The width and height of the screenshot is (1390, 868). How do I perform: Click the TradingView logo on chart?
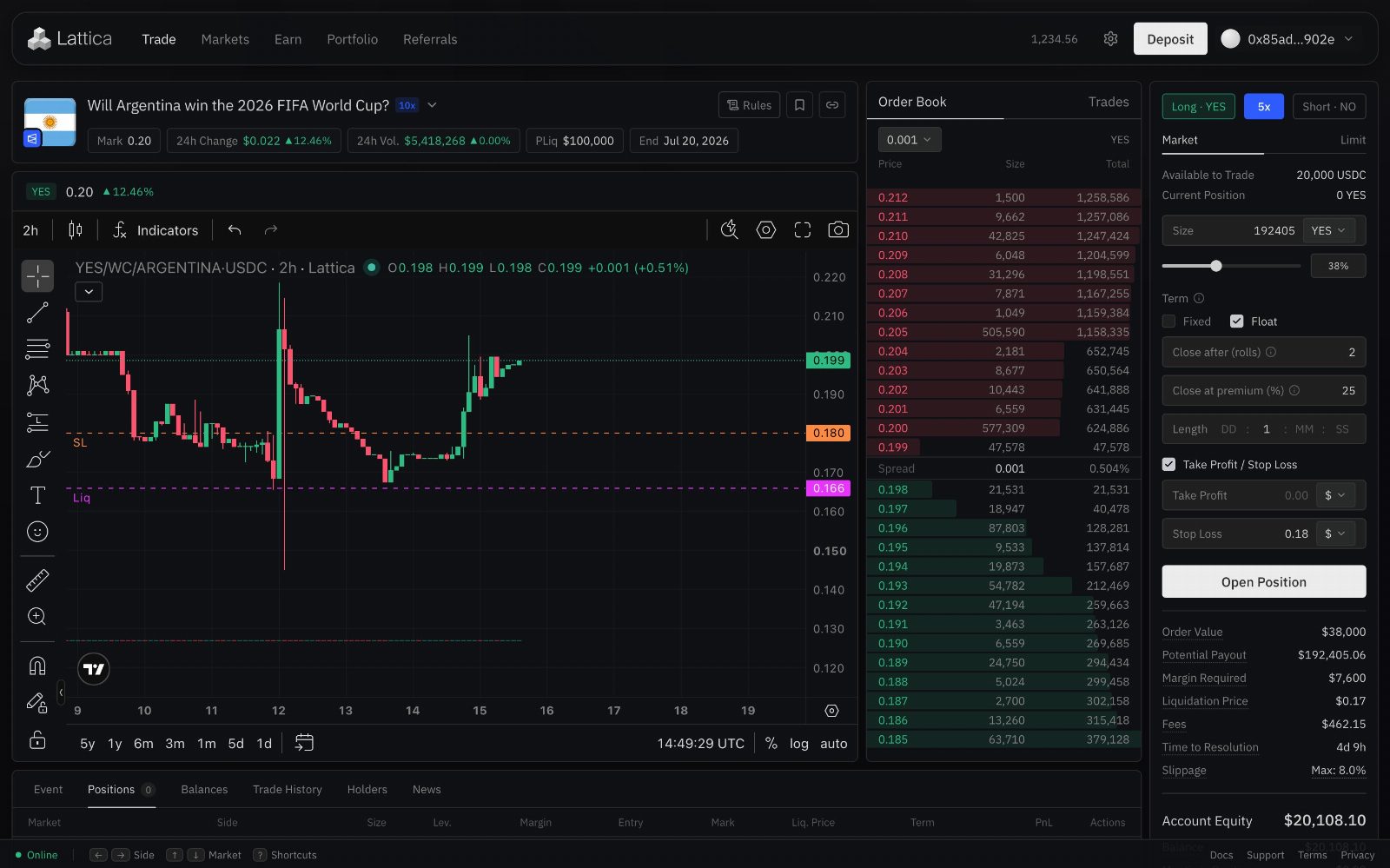click(94, 669)
